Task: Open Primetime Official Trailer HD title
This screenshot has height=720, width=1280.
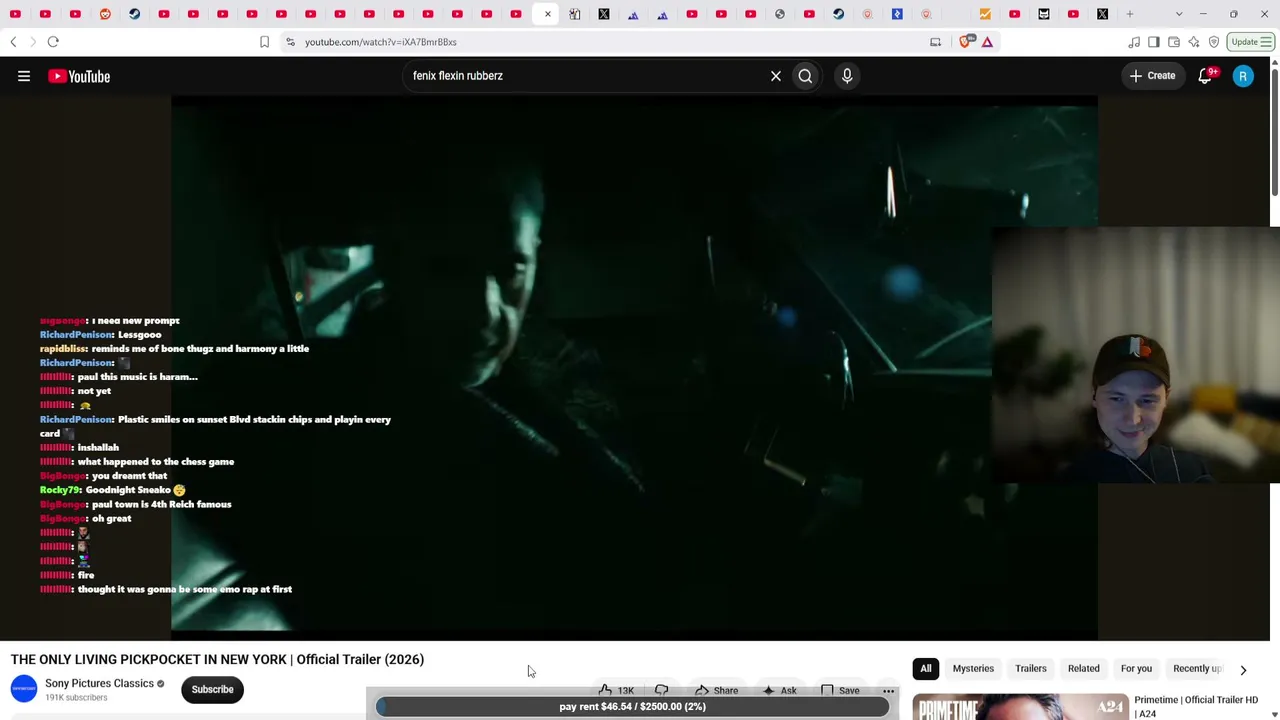Action: pos(1196,706)
